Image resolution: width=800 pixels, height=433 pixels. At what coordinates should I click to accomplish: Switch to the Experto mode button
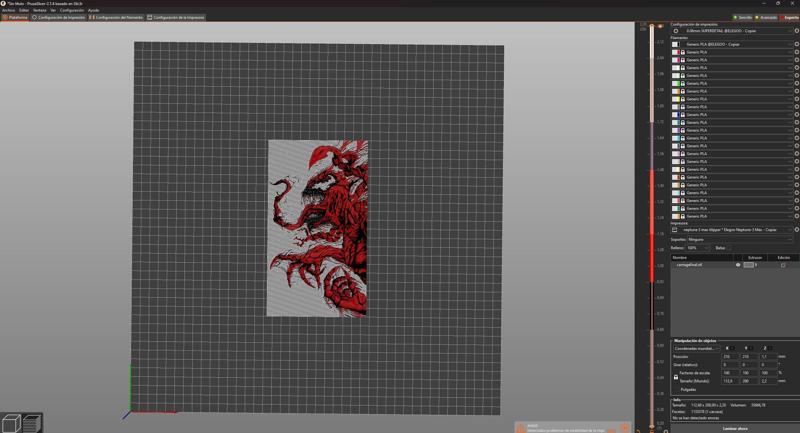pos(790,17)
